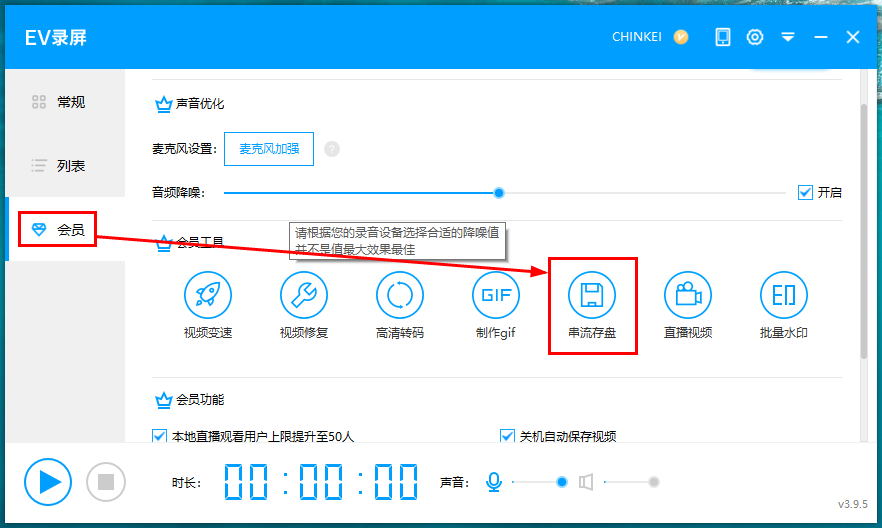
Task: Click the help question mark icon
Action: point(332,149)
